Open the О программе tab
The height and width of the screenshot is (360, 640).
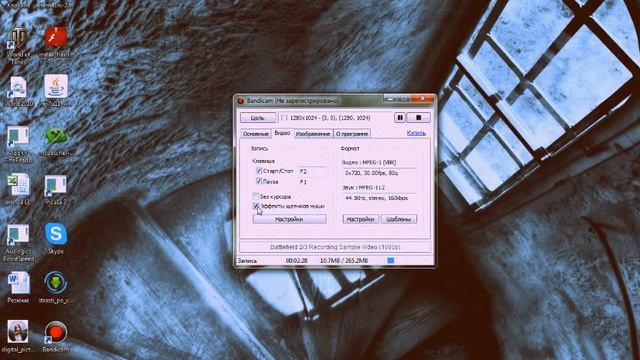coord(352,134)
